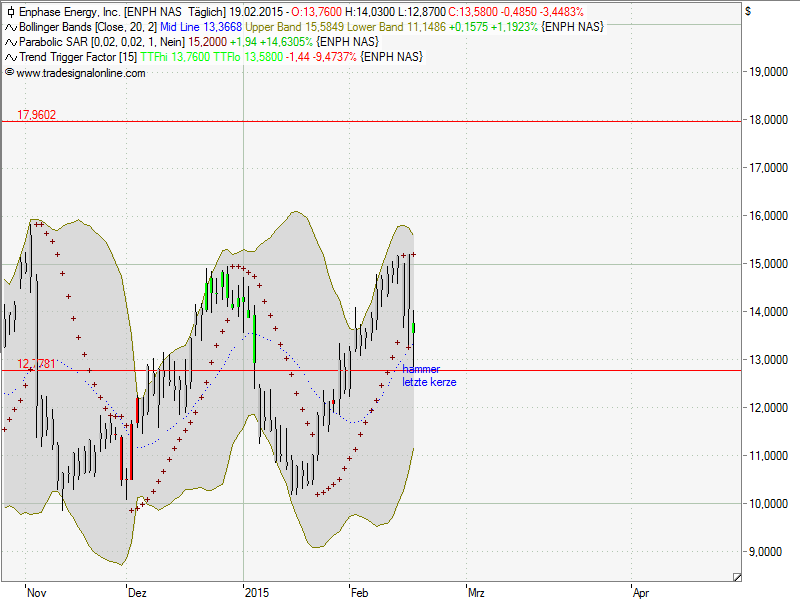This screenshot has width=800, height=600.
Task: Click the chart resize icon at bottom-right corner
Action: click(x=737, y=576)
